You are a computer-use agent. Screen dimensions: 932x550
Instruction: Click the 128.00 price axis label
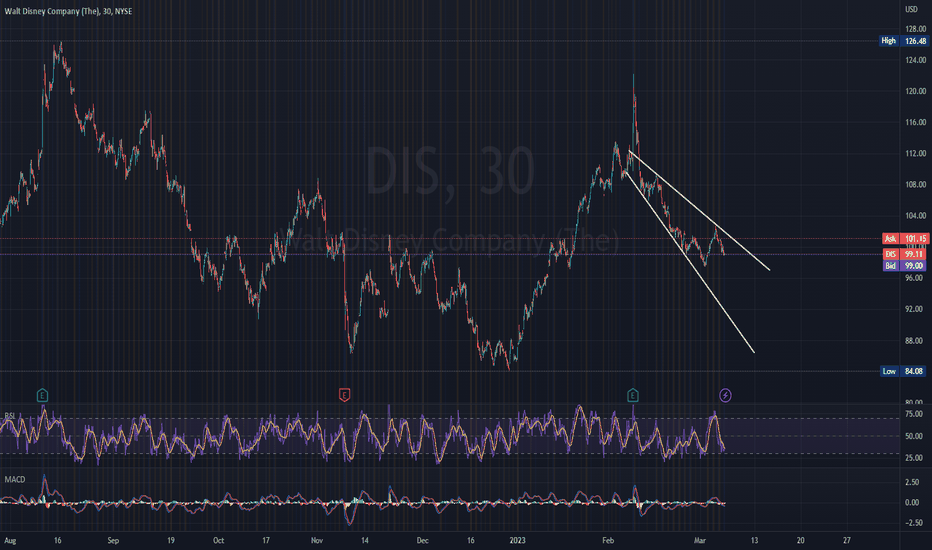coord(915,29)
